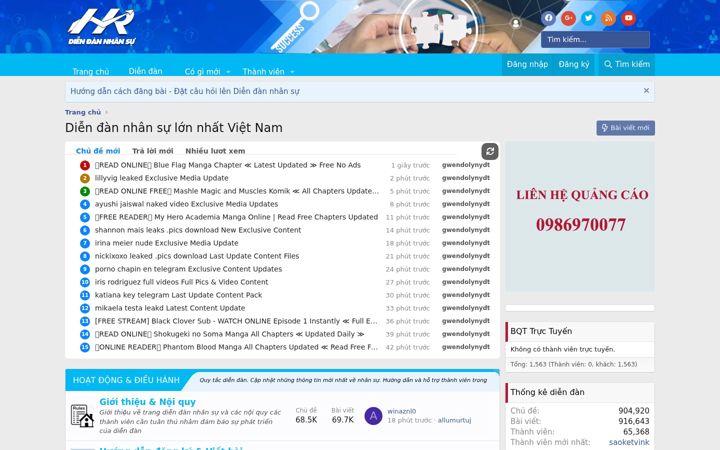
Task: Open Diễn đàn in navigation bar
Action: pos(145,71)
